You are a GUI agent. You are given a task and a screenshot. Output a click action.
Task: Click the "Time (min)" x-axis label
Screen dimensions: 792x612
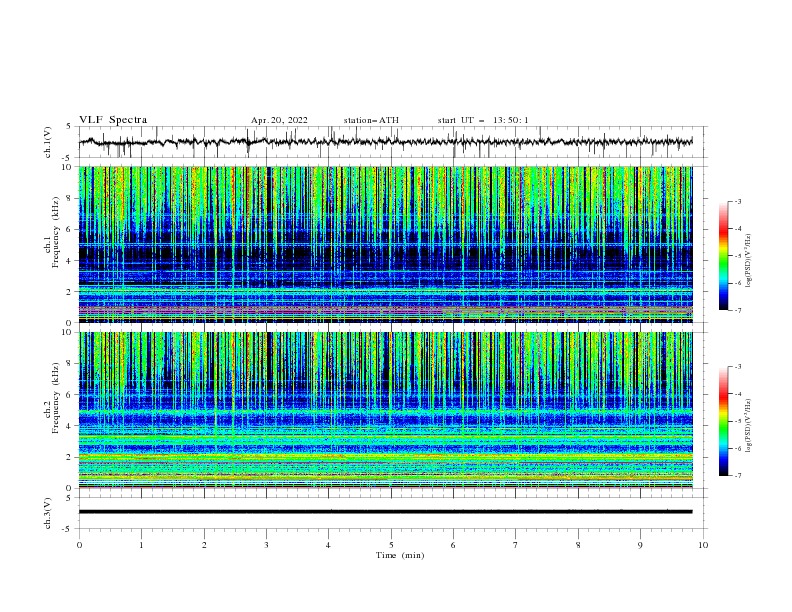point(400,555)
